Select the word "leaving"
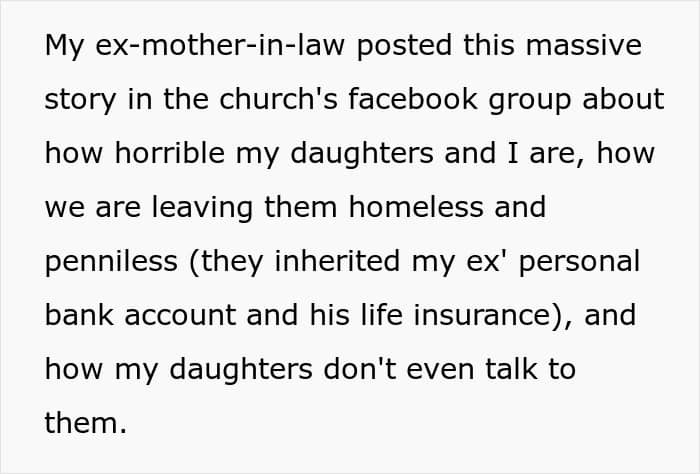 202,208
